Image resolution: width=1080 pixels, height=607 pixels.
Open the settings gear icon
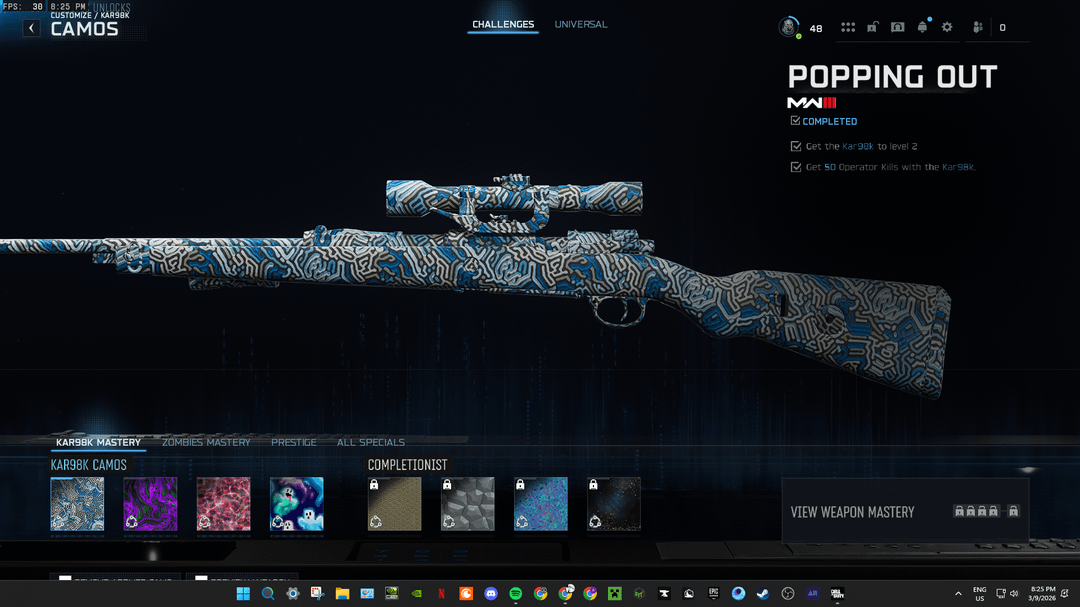tap(947, 28)
